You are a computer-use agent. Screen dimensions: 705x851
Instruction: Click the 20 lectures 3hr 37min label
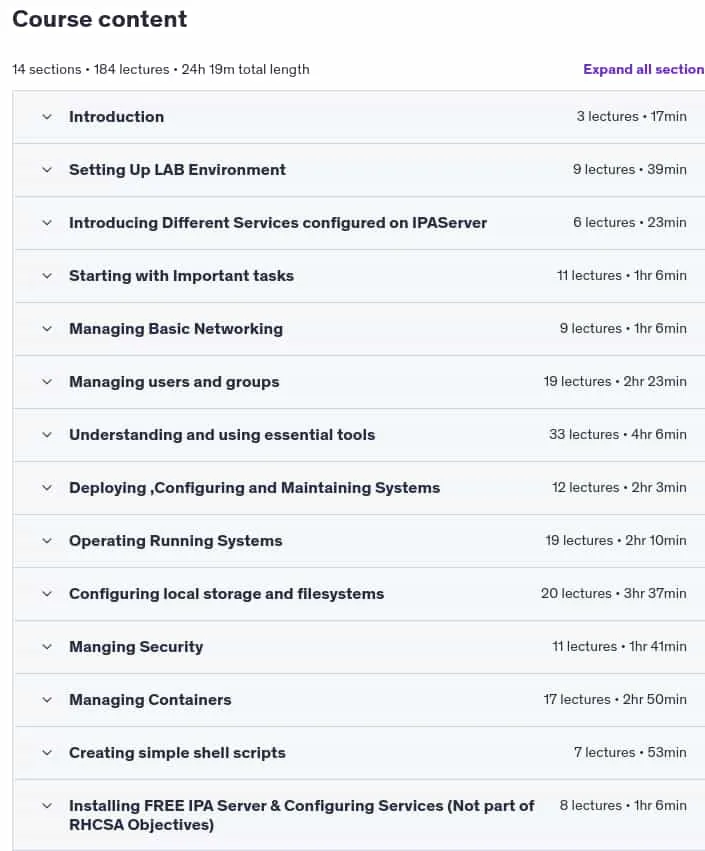point(613,593)
